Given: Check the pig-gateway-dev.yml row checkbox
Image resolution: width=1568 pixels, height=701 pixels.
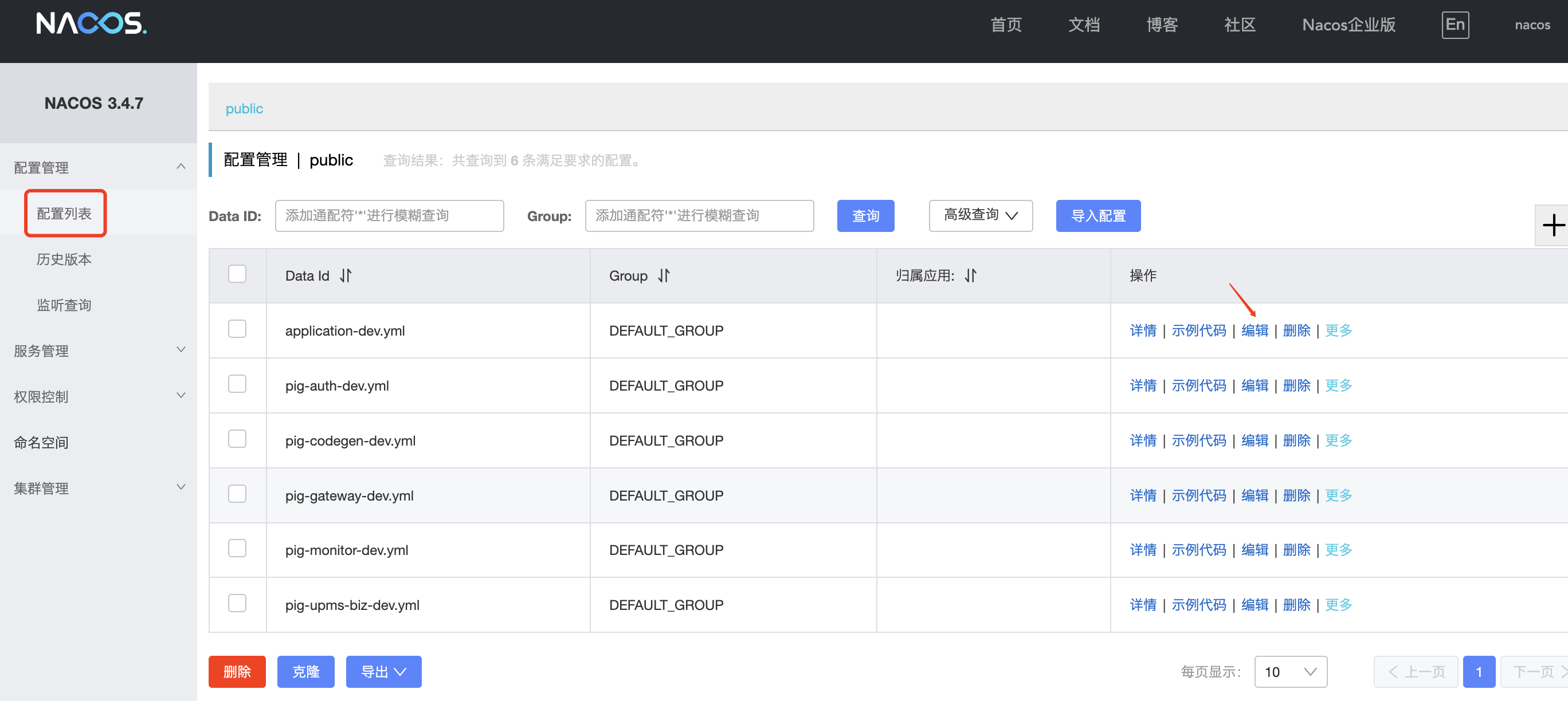Looking at the screenshot, I should (x=237, y=494).
